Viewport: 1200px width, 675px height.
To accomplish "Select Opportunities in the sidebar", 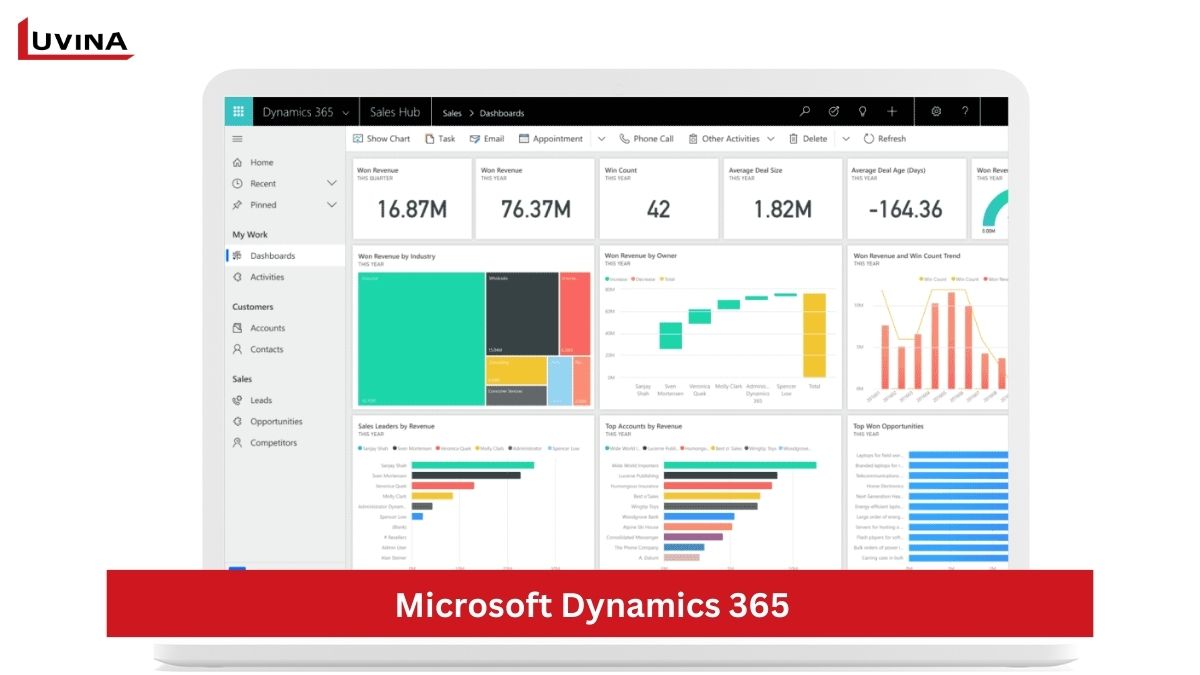I will pos(276,422).
